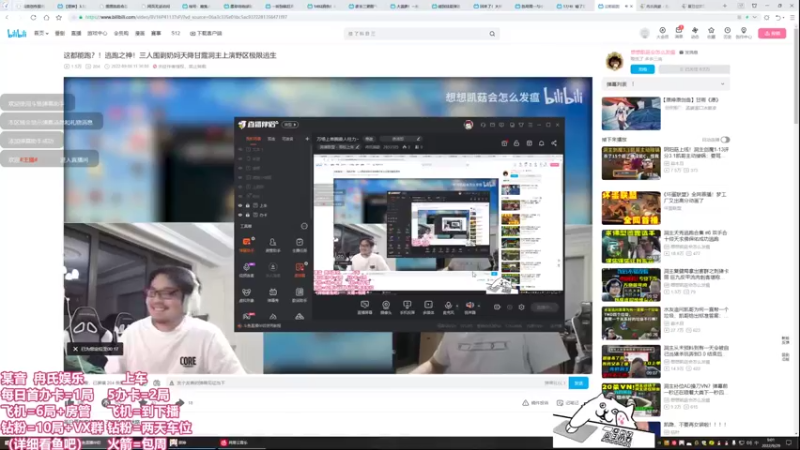Image resolution: width=800 pixels, height=450 pixels.
Task: Open the 游戏中心 menu item
Action: [97, 34]
